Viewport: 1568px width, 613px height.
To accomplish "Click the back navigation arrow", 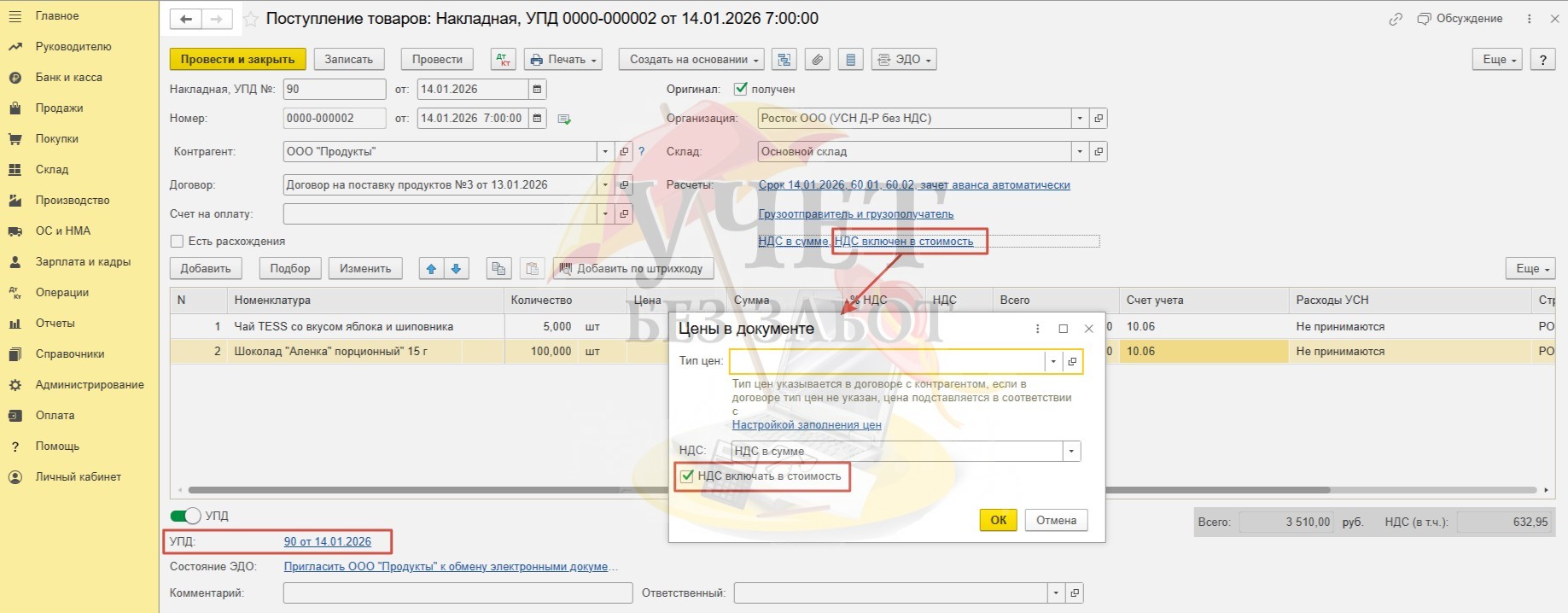I will click(186, 19).
